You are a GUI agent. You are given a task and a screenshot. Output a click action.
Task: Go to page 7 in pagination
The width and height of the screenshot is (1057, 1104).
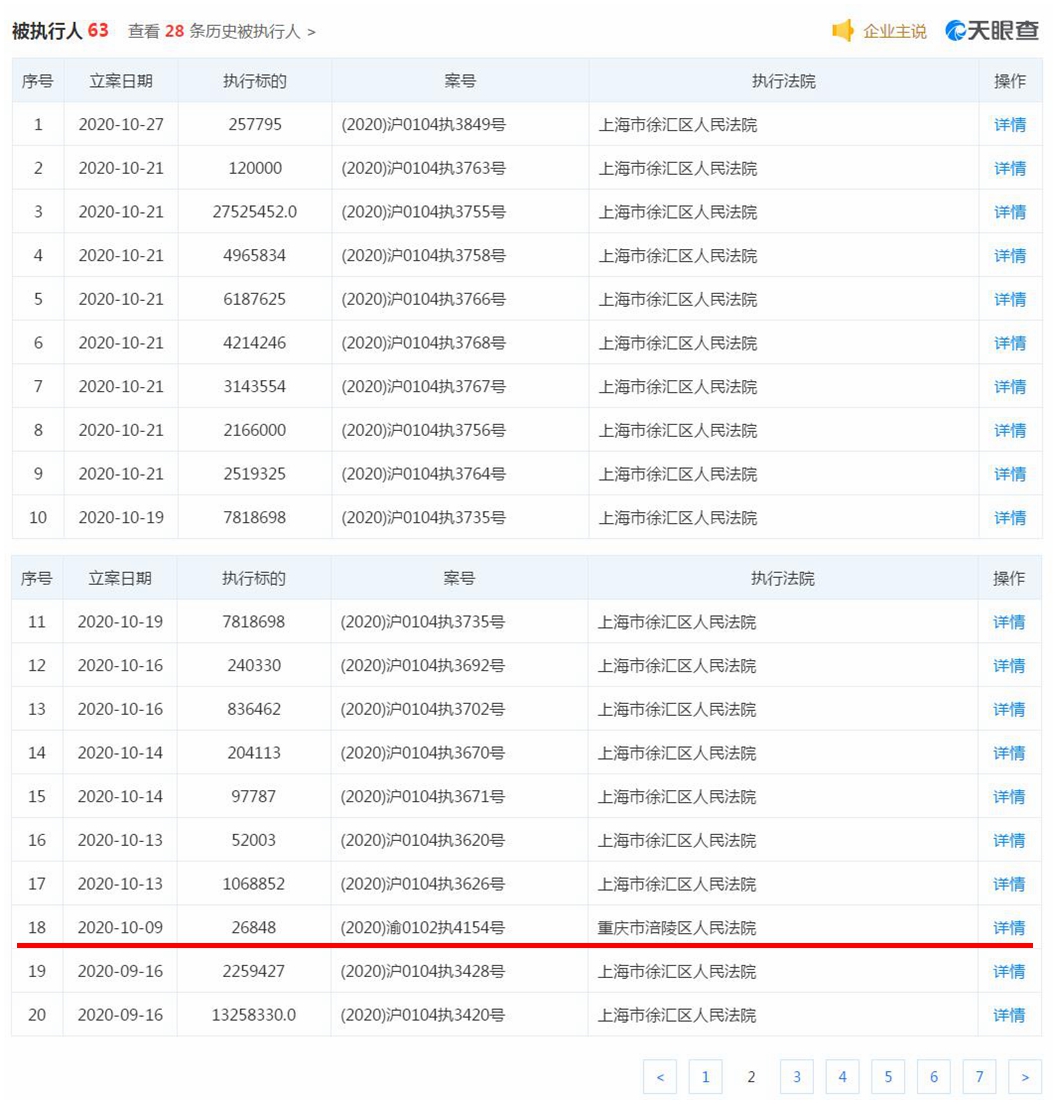(x=979, y=1077)
